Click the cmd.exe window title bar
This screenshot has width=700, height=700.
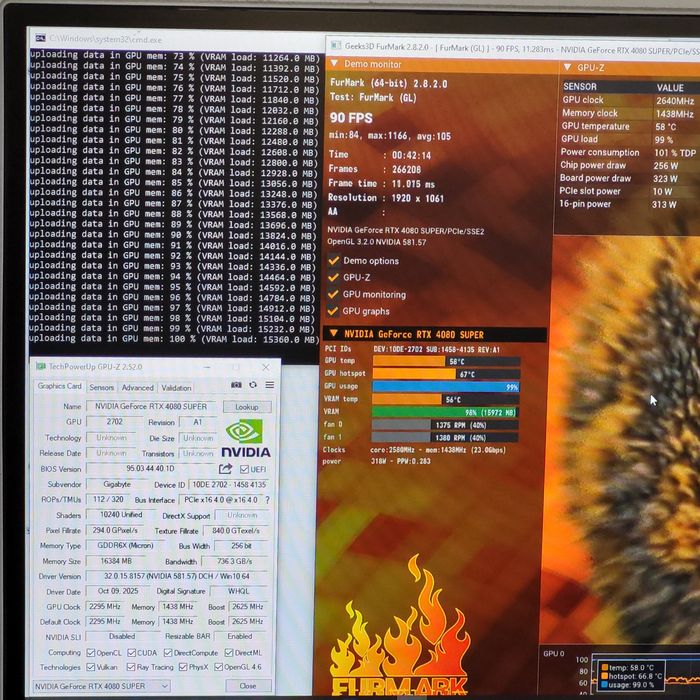(177, 39)
